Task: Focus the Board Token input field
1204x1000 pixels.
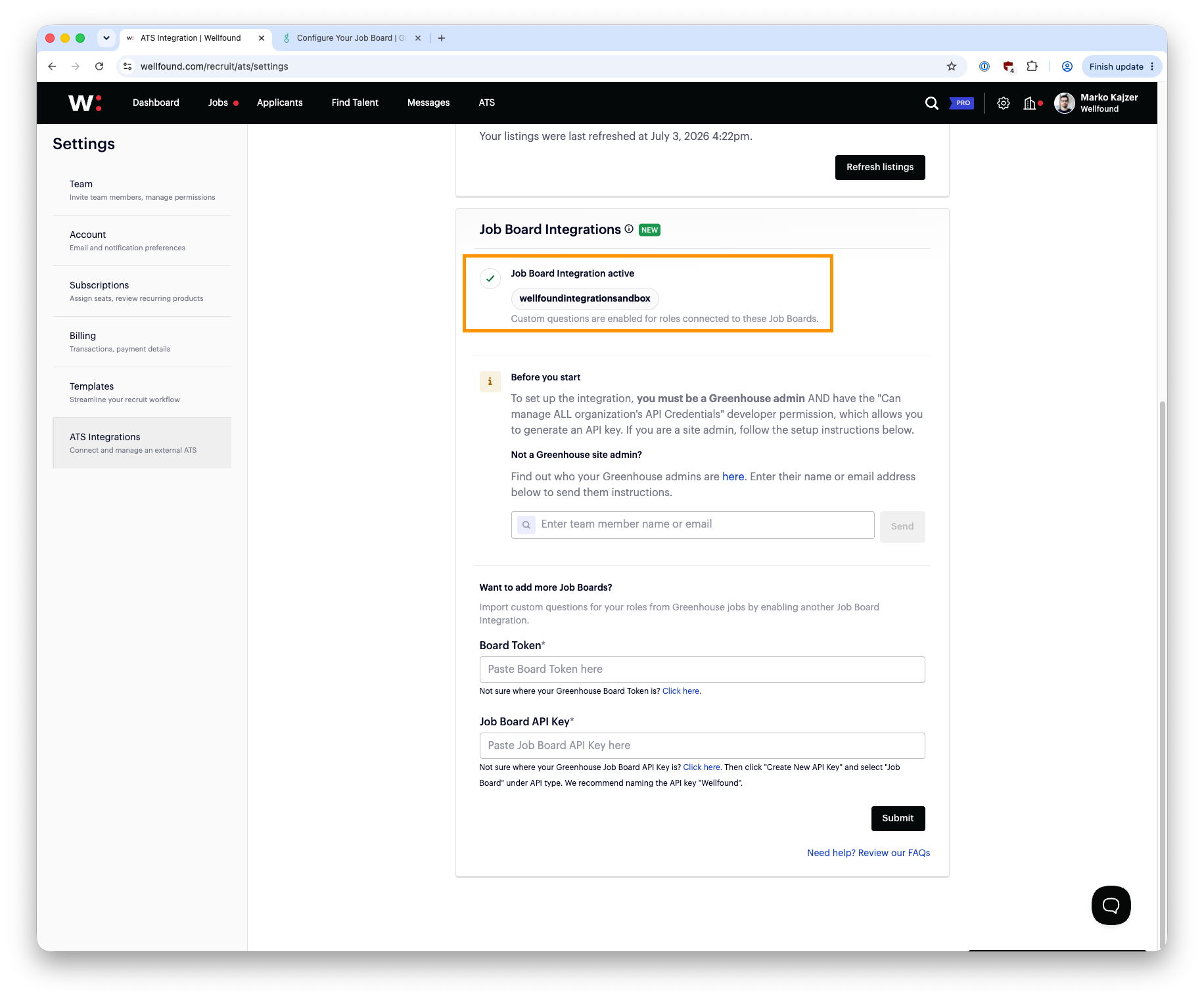Action: pos(702,669)
